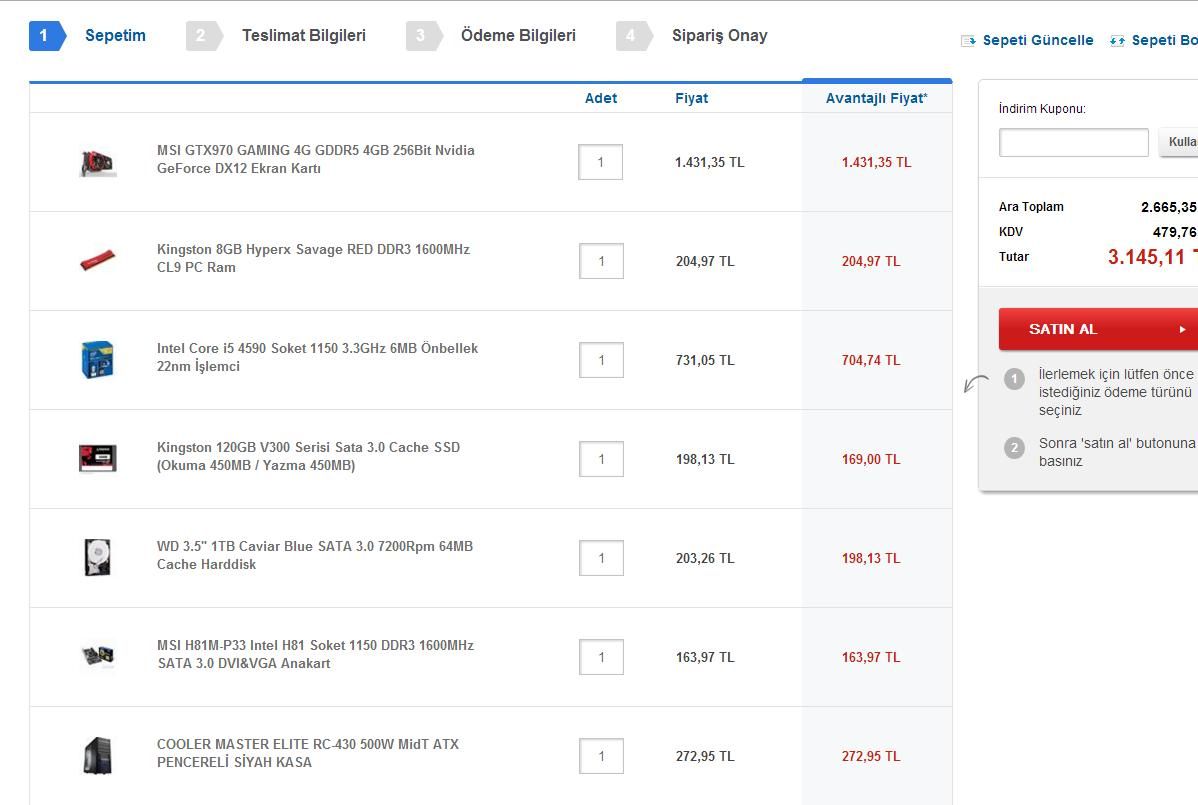Open the Intel Core i5 4590 image
The height and width of the screenshot is (805, 1198).
(97, 360)
